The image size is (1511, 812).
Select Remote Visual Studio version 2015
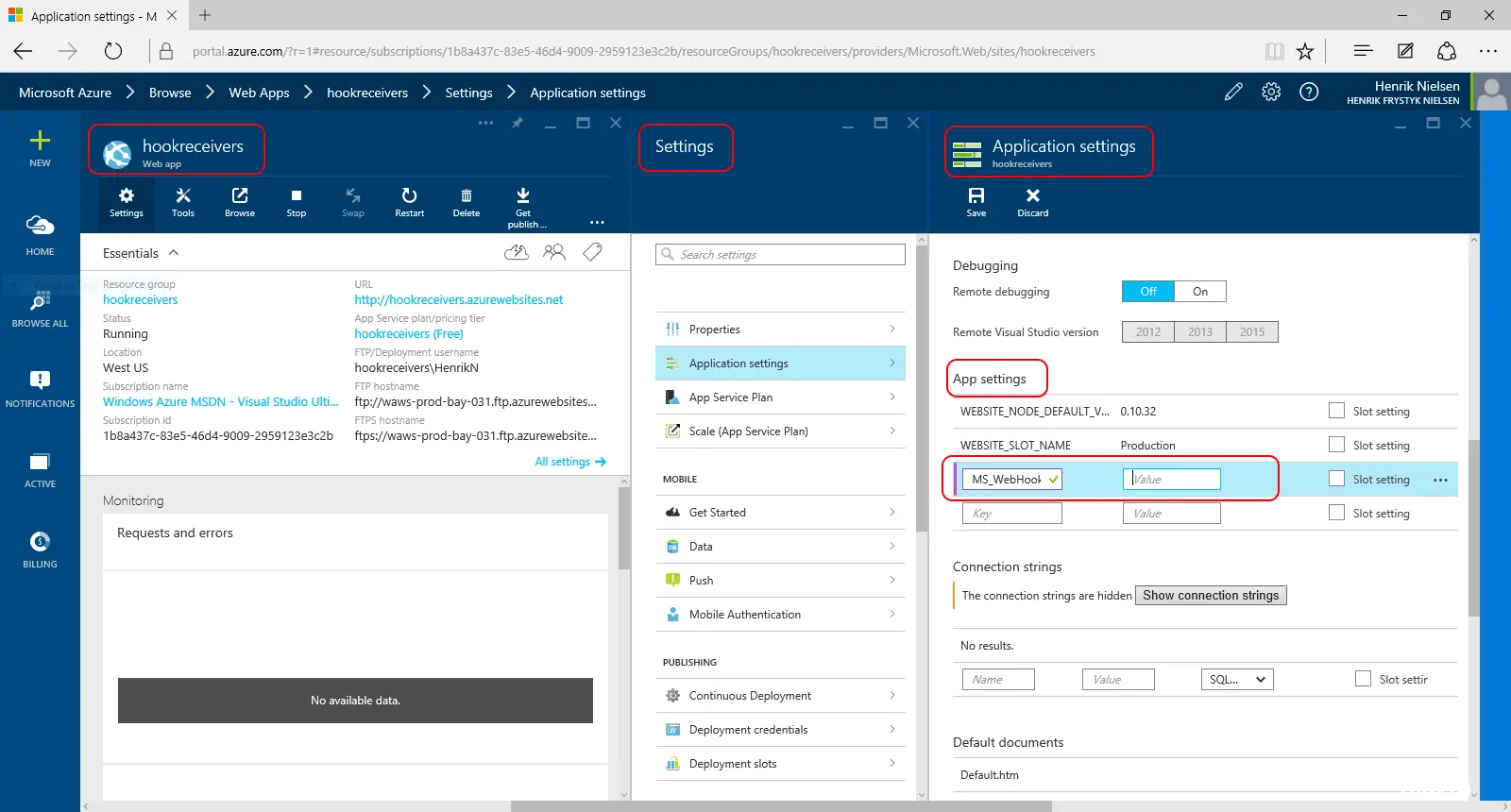pyautogui.click(x=1252, y=332)
